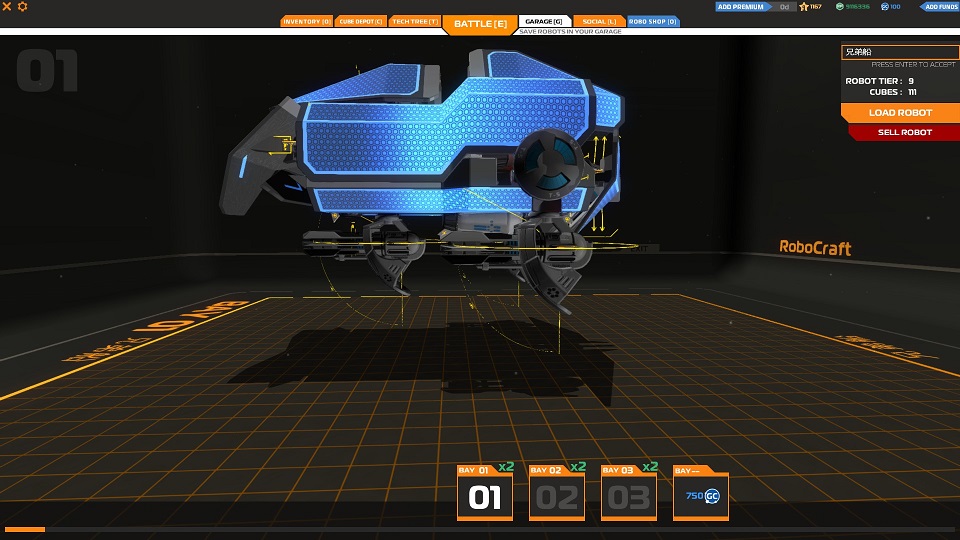This screenshot has height=540, width=960.
Task: Select garage Bay 02 slot
Action: click(x=557, y=493)
